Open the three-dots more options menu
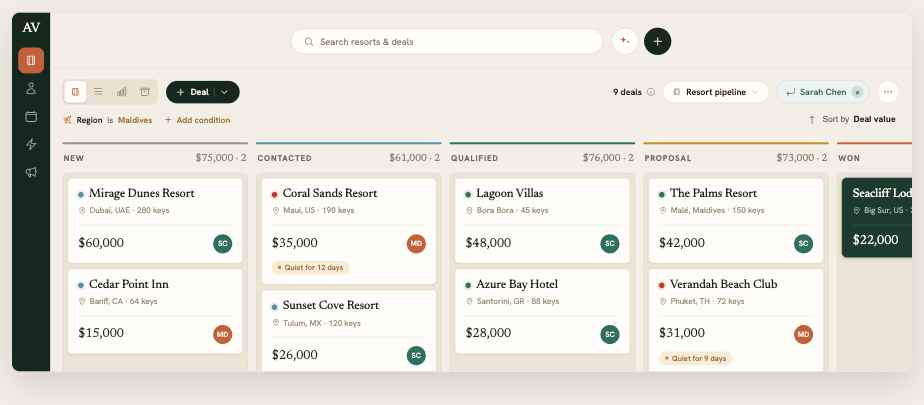Image resolution: width=924 pixels, height=405 pixels. [x=887, y=92]
